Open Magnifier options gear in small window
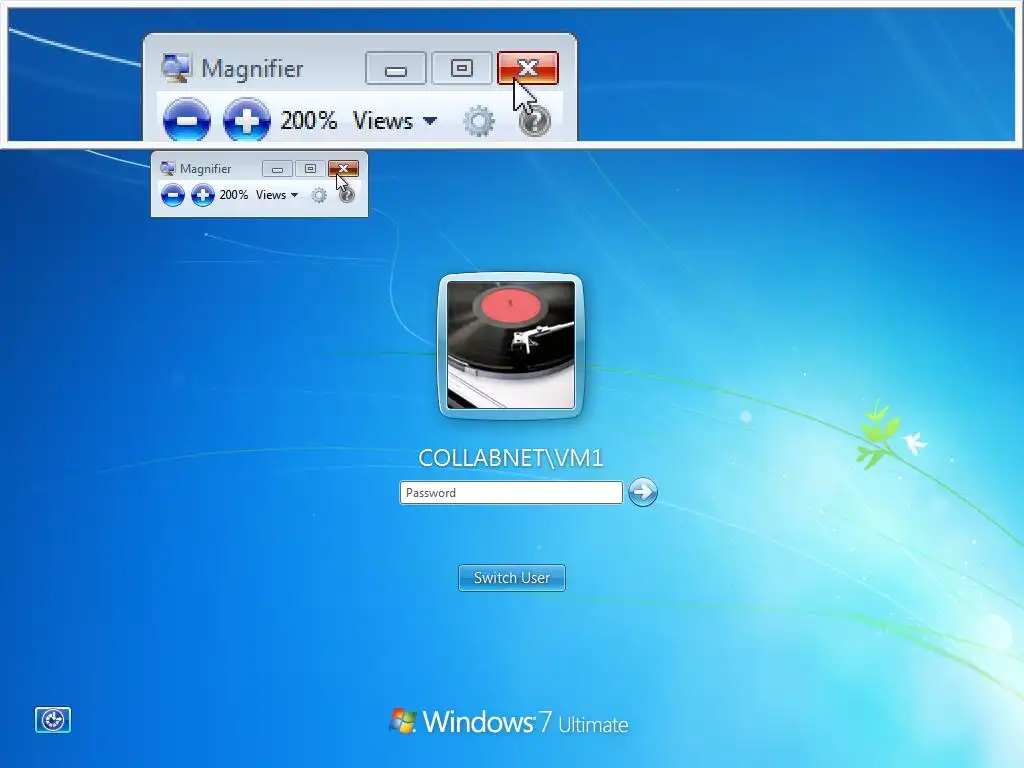The width and height of the screenshot is (1024, 768). pyautogui.click(x=319, y=195)
